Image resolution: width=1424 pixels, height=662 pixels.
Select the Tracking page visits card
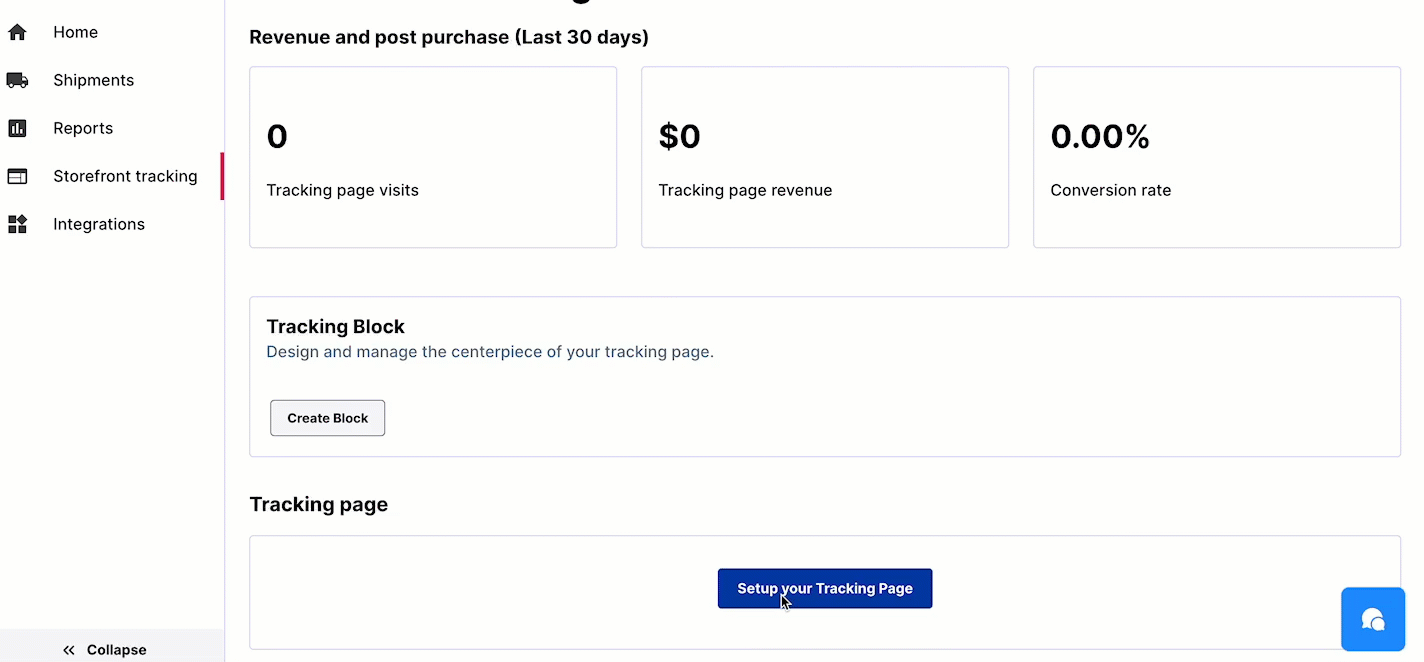tap(433, 157)
